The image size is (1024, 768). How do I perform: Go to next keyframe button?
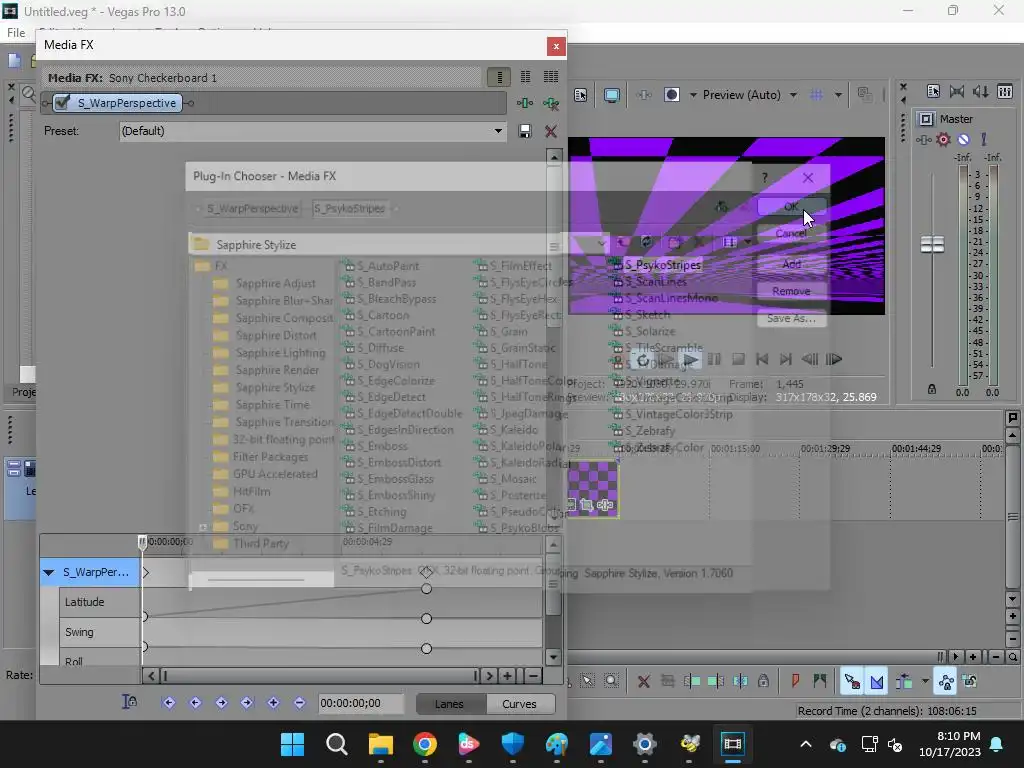click(x=221, y=703)
